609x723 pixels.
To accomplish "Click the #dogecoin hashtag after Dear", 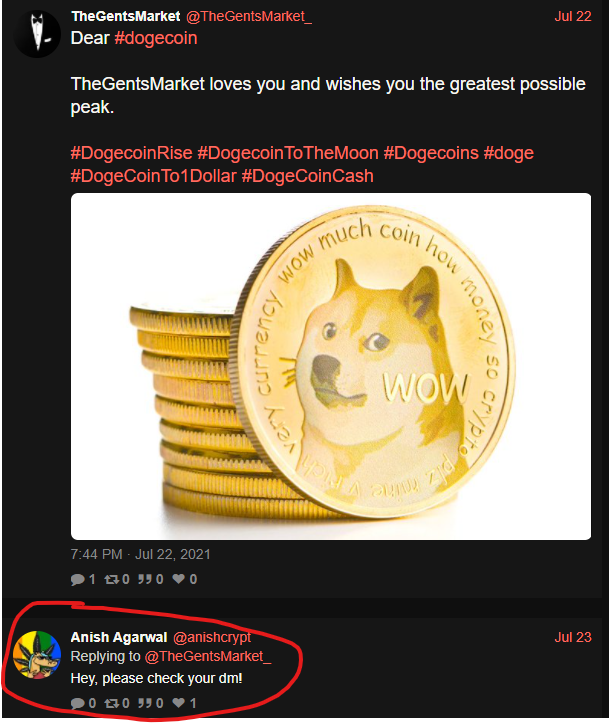I will pos(156,38).
